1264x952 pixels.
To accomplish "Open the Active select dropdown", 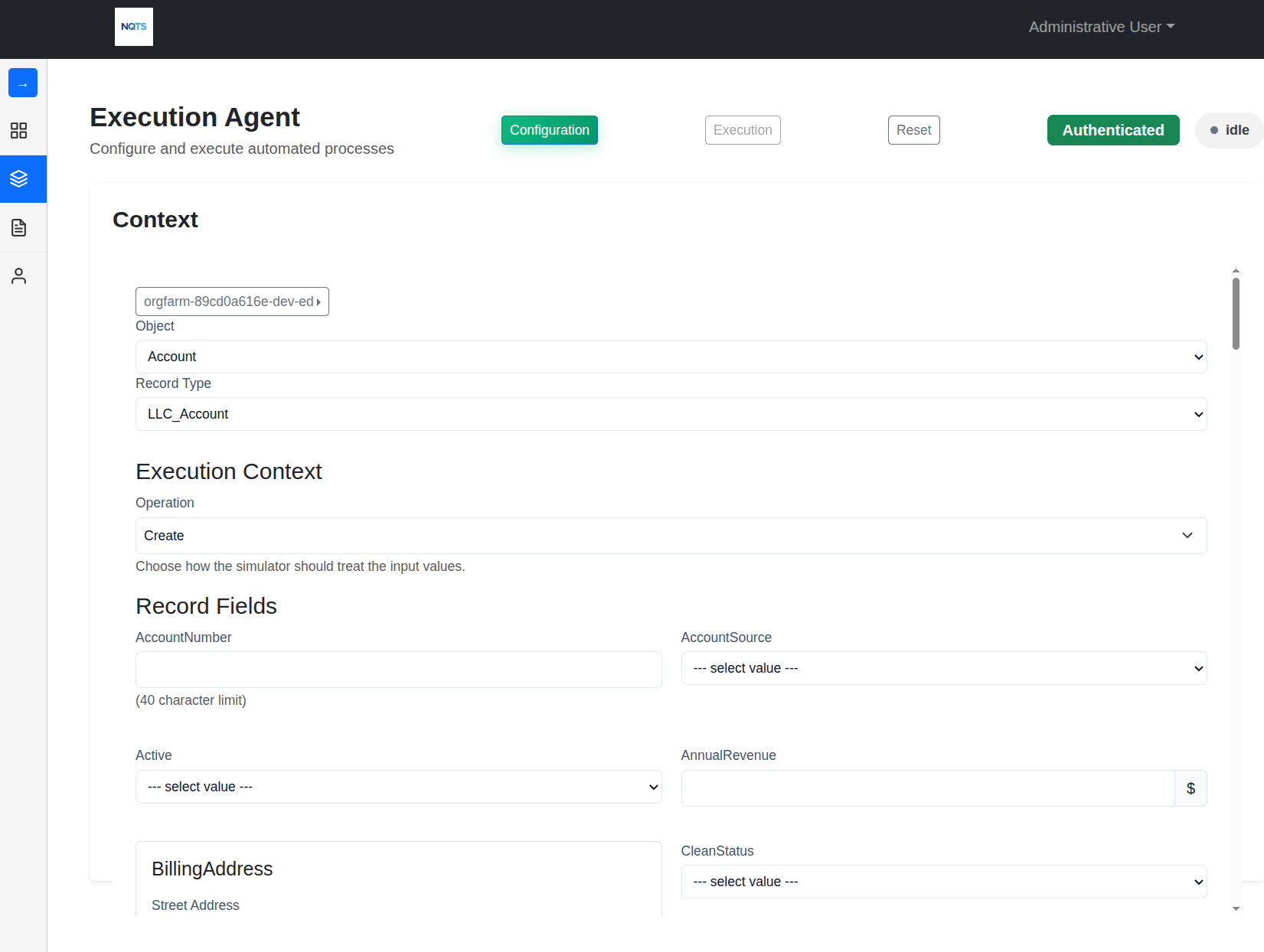I will [x=398, y=787].
